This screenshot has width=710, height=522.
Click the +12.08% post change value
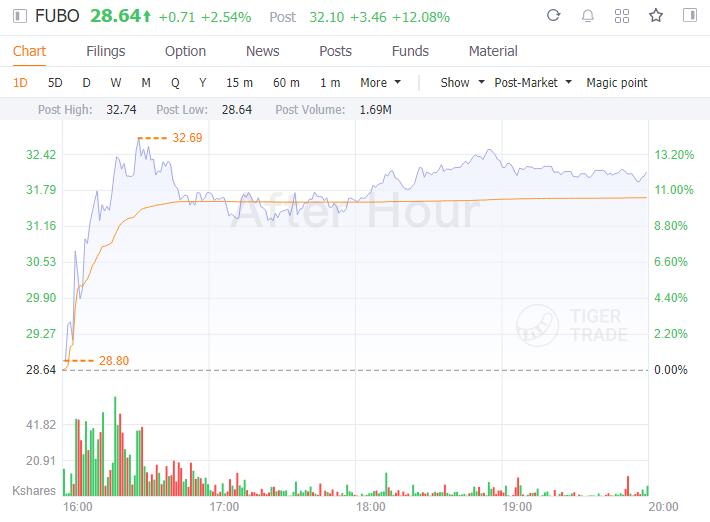coord(421,17)
